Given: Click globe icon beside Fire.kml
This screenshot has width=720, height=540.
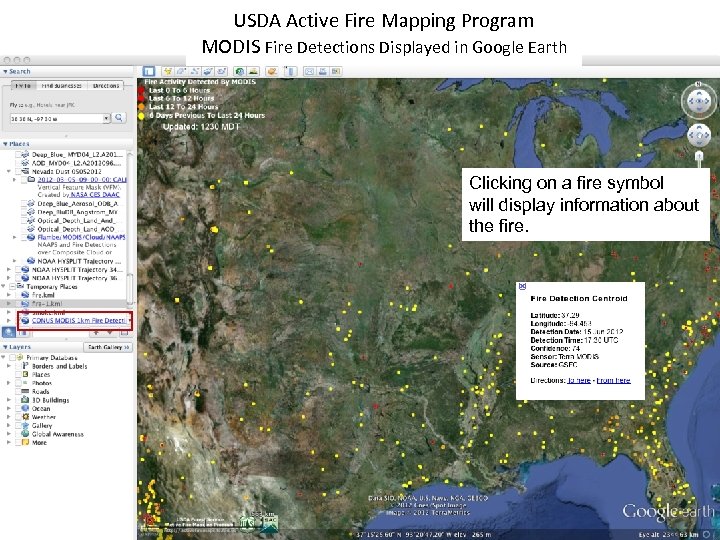Looking at the screenshot, I should (x=25, y=295).
